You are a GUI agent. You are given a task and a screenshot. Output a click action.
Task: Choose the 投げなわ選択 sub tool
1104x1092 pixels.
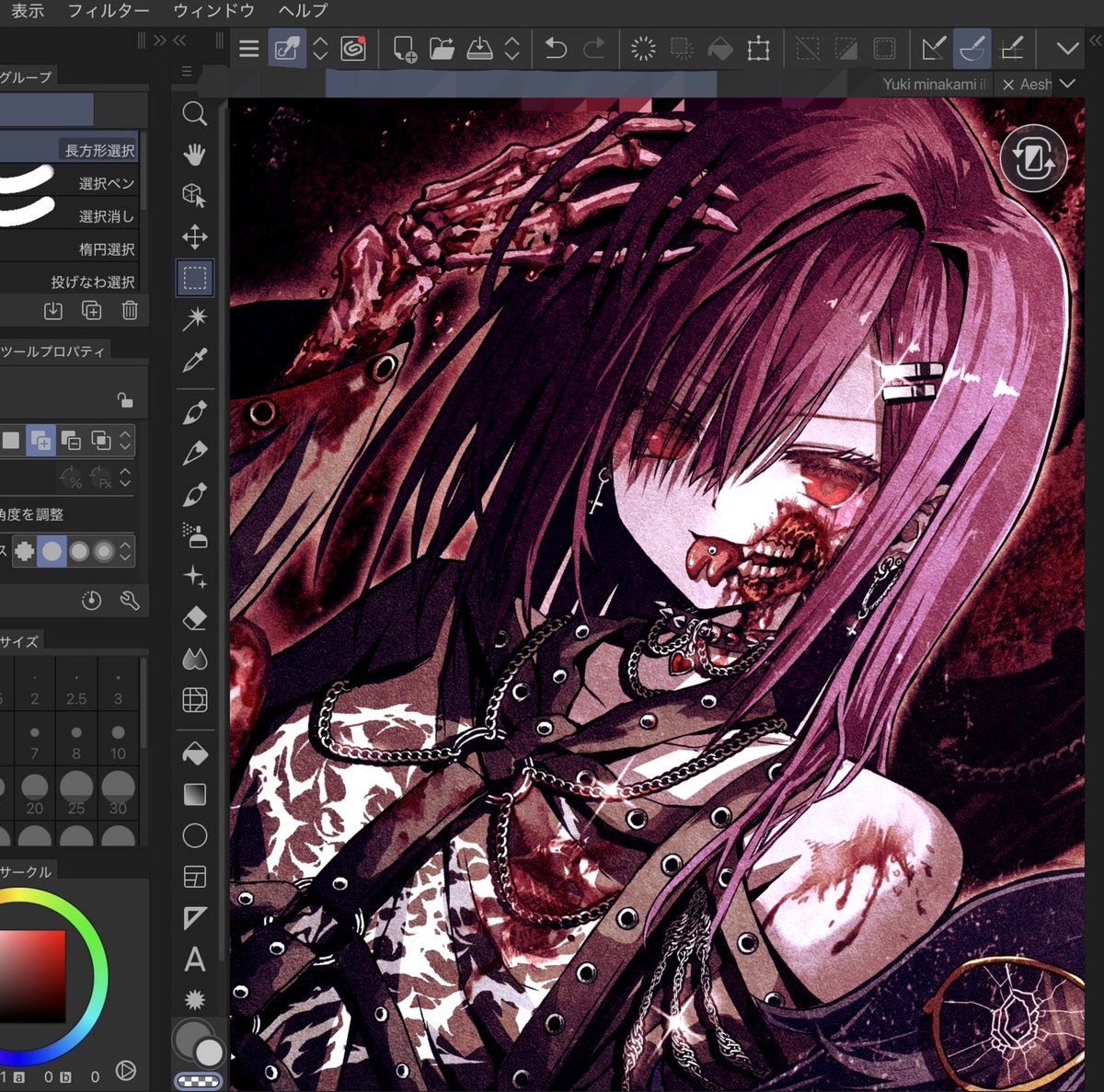[93, 282]
